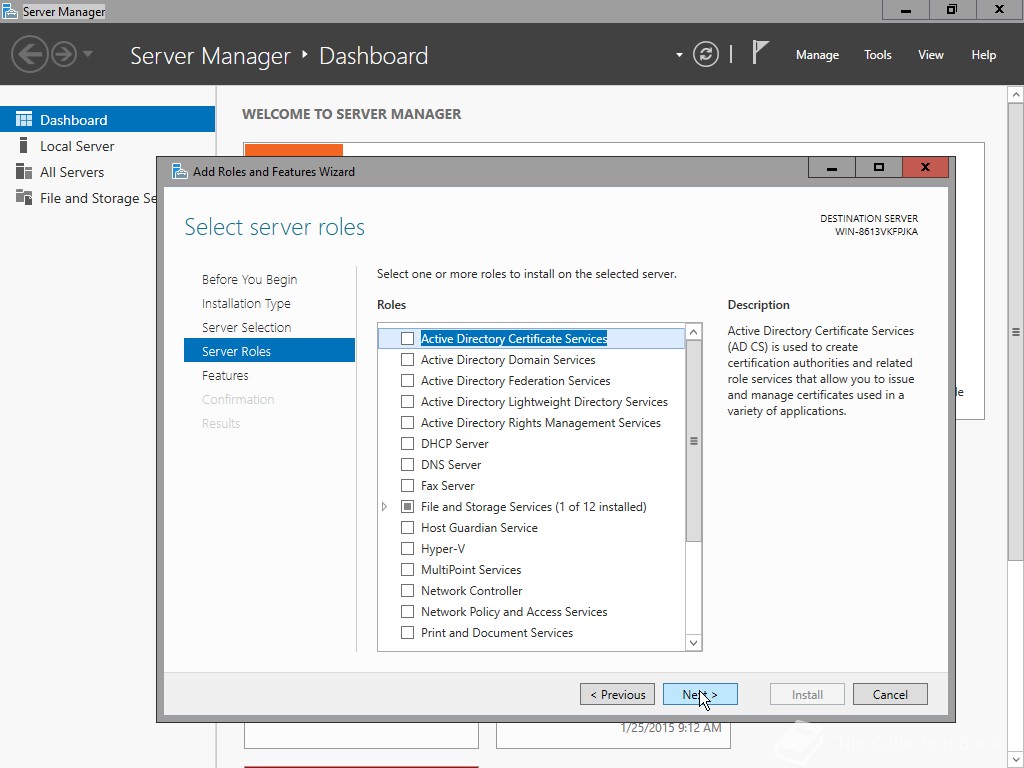This screenshot has height=768, width=1024.
Task: Click Server Manager main scrollbar thumb
Action: tap(1016, 332)
